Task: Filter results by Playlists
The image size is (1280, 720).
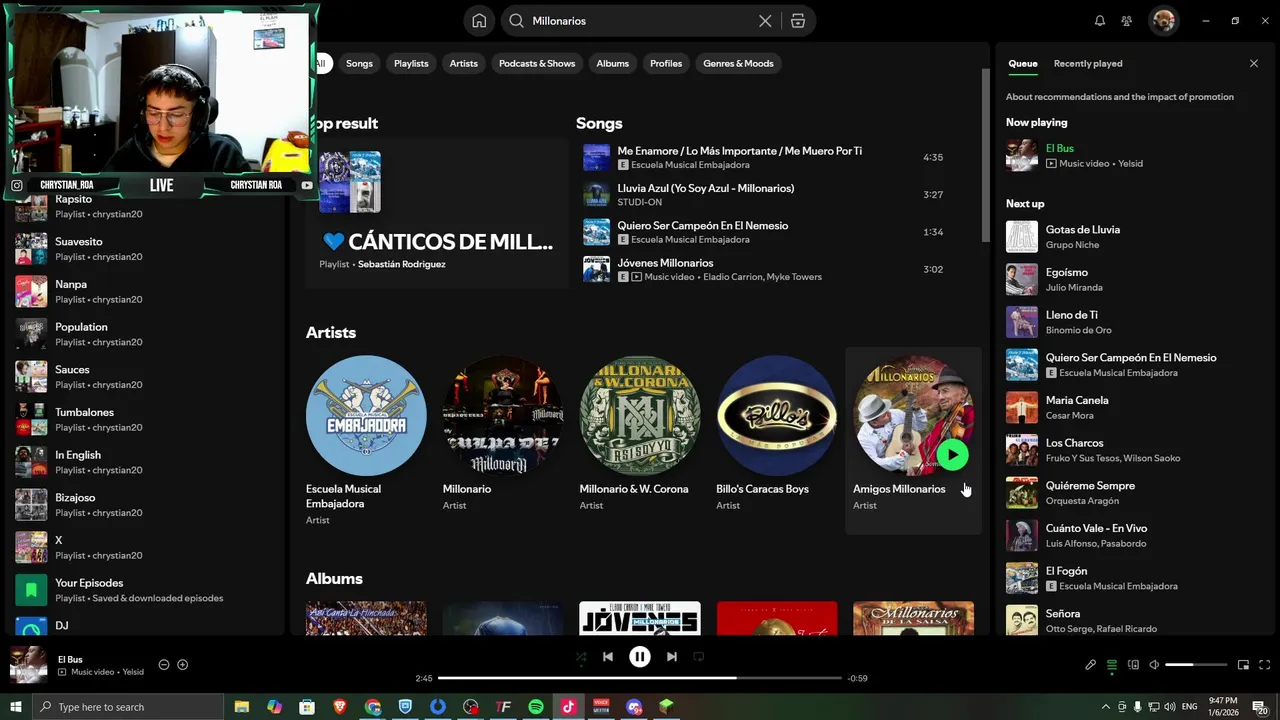Action: coord(411,63)
